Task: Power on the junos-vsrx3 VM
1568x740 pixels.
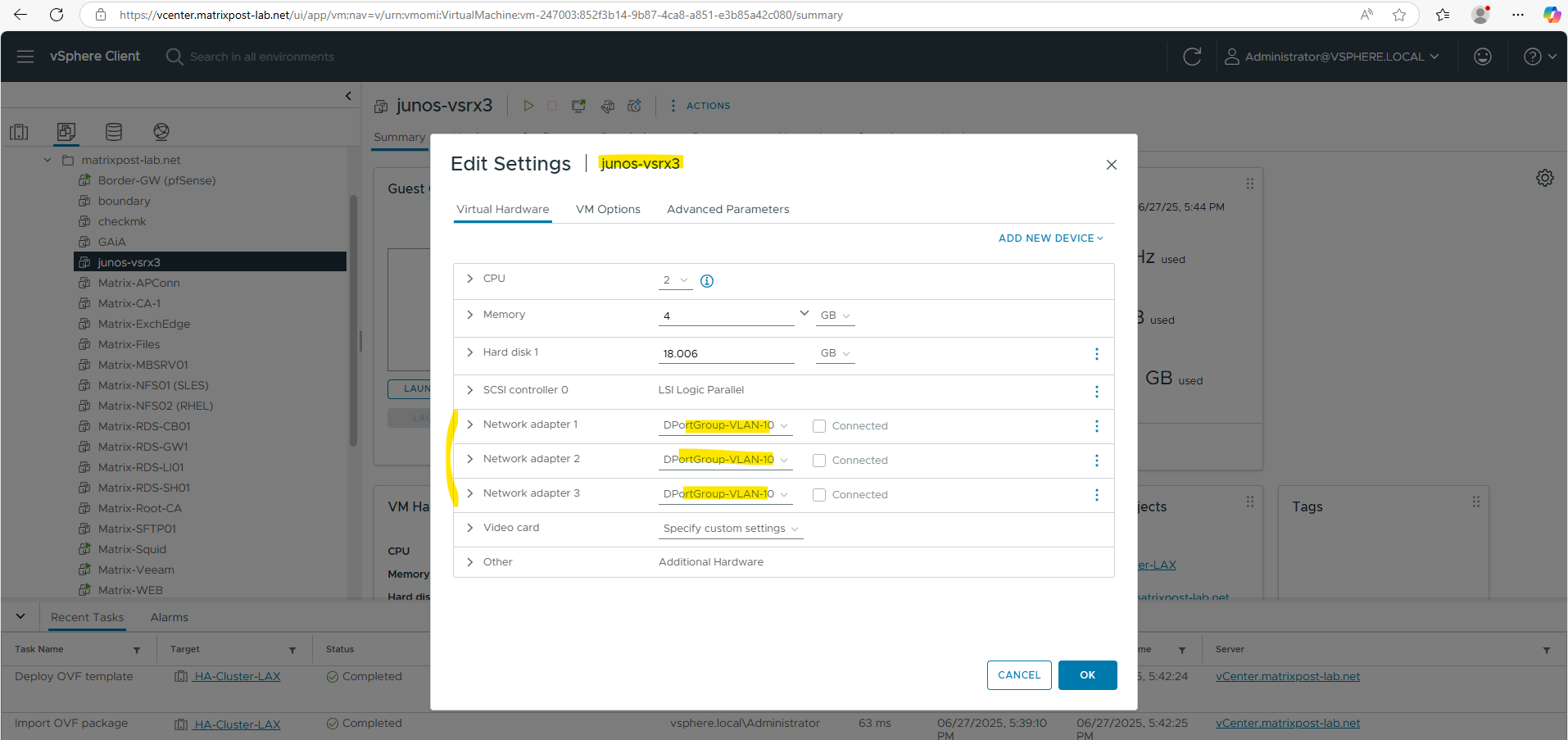Action: 528,106
